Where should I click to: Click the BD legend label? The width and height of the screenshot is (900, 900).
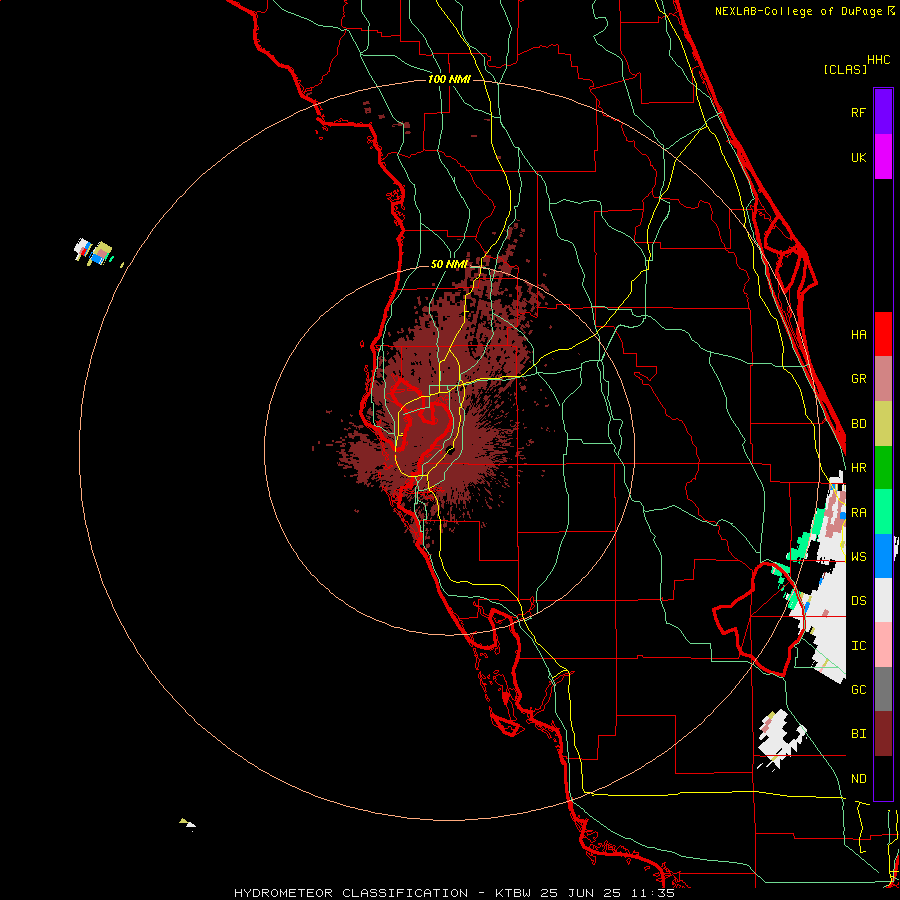tap(858, 424)
